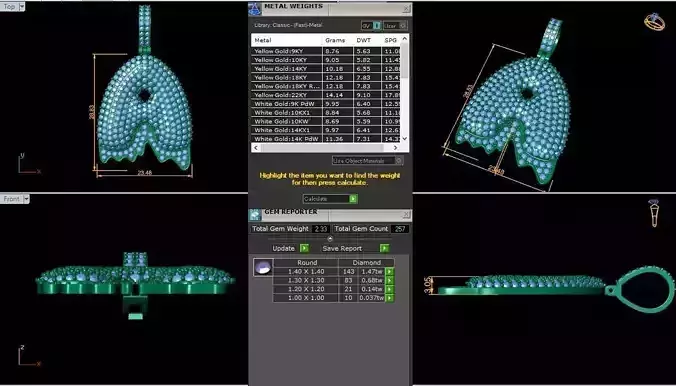Screen dimensions: 676x386
Task: Click the Total Gem Count value 257
Action: point(400,229)
